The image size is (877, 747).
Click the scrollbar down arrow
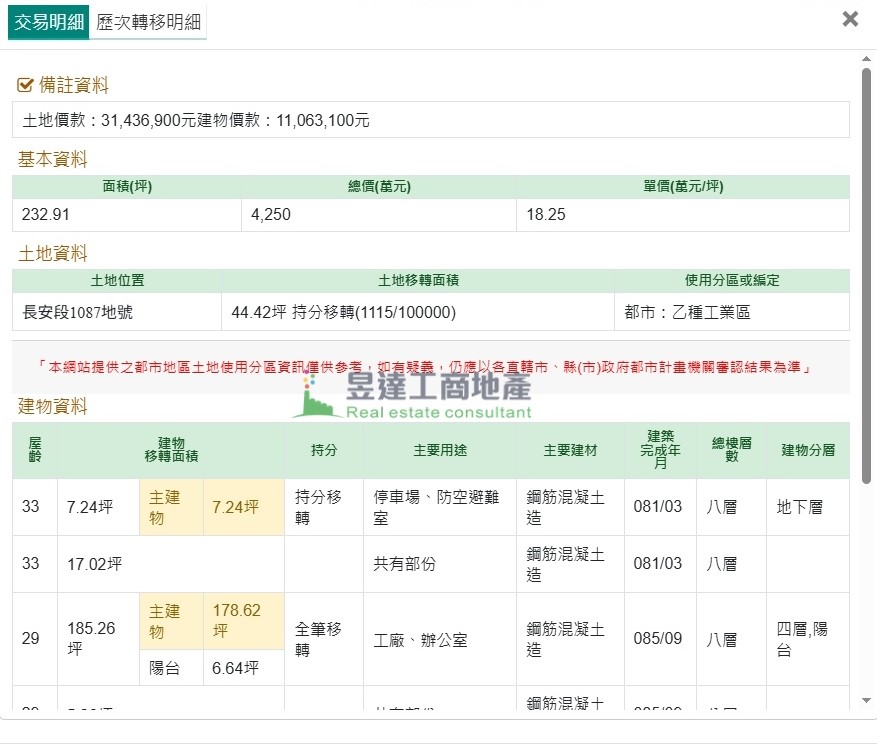point(866,701)
